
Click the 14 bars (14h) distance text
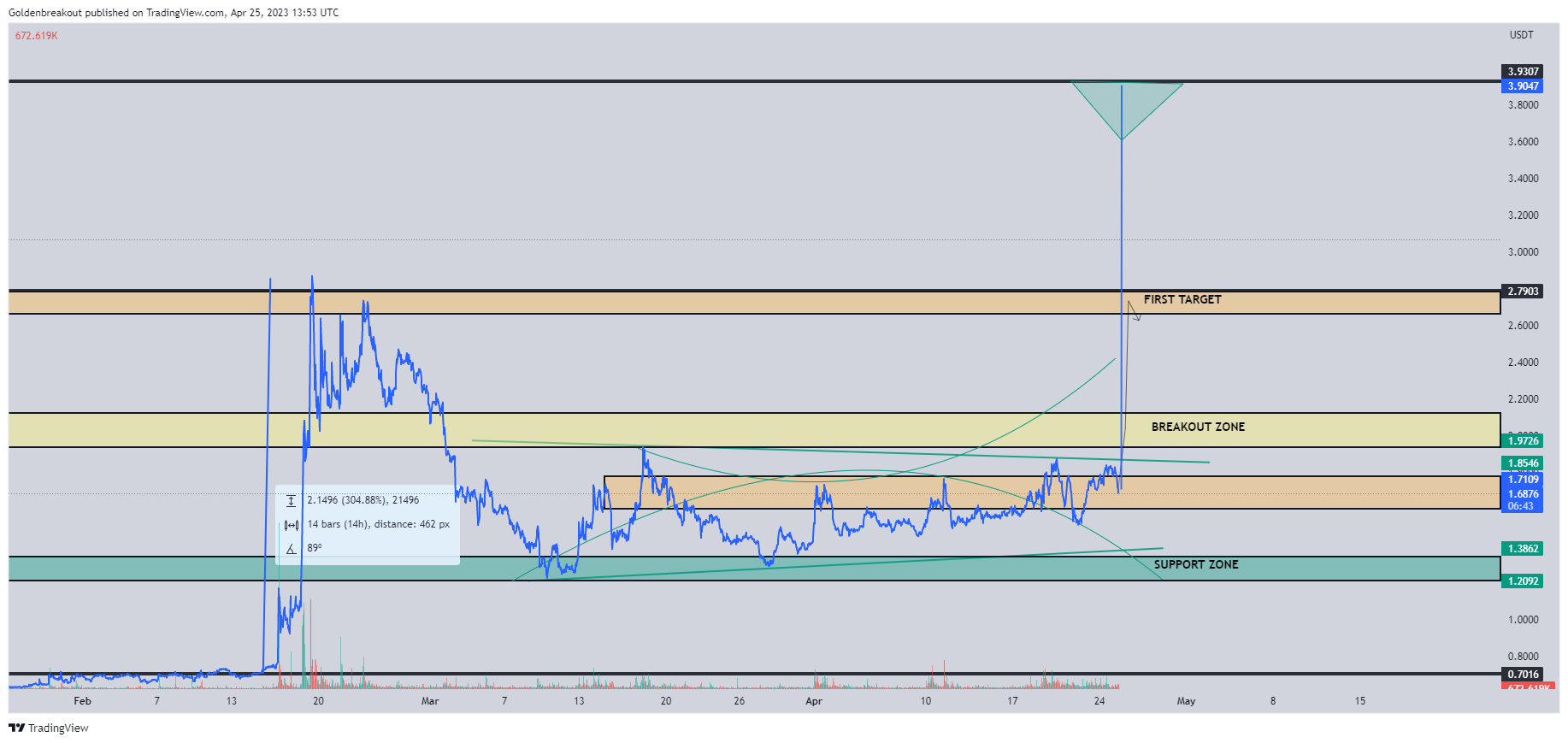pyautogui.click(x=378, y=524)
